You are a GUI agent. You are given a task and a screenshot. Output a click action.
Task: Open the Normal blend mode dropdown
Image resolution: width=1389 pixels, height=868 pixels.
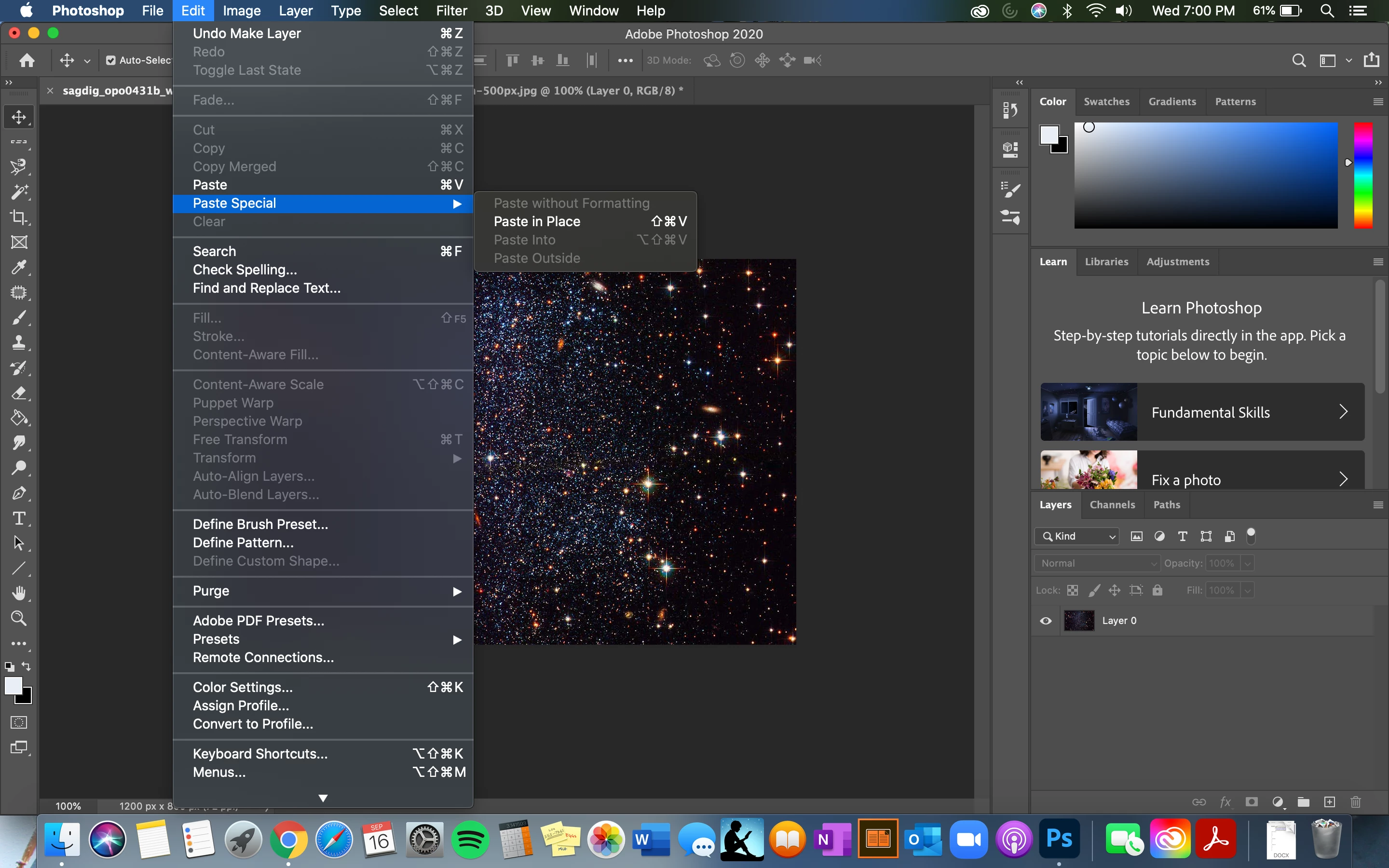[x=1097, y=563]
